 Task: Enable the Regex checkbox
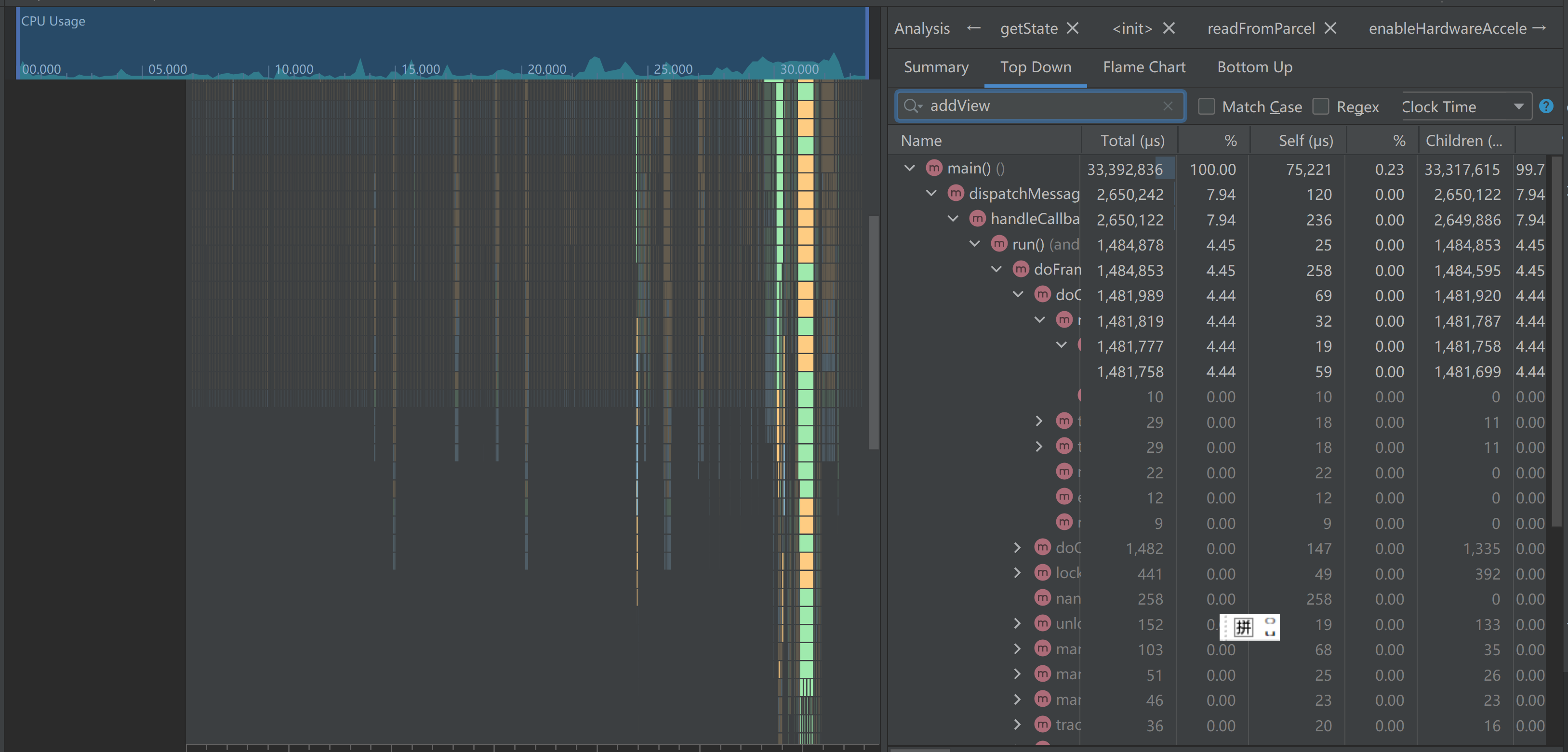coord(1320,106)
